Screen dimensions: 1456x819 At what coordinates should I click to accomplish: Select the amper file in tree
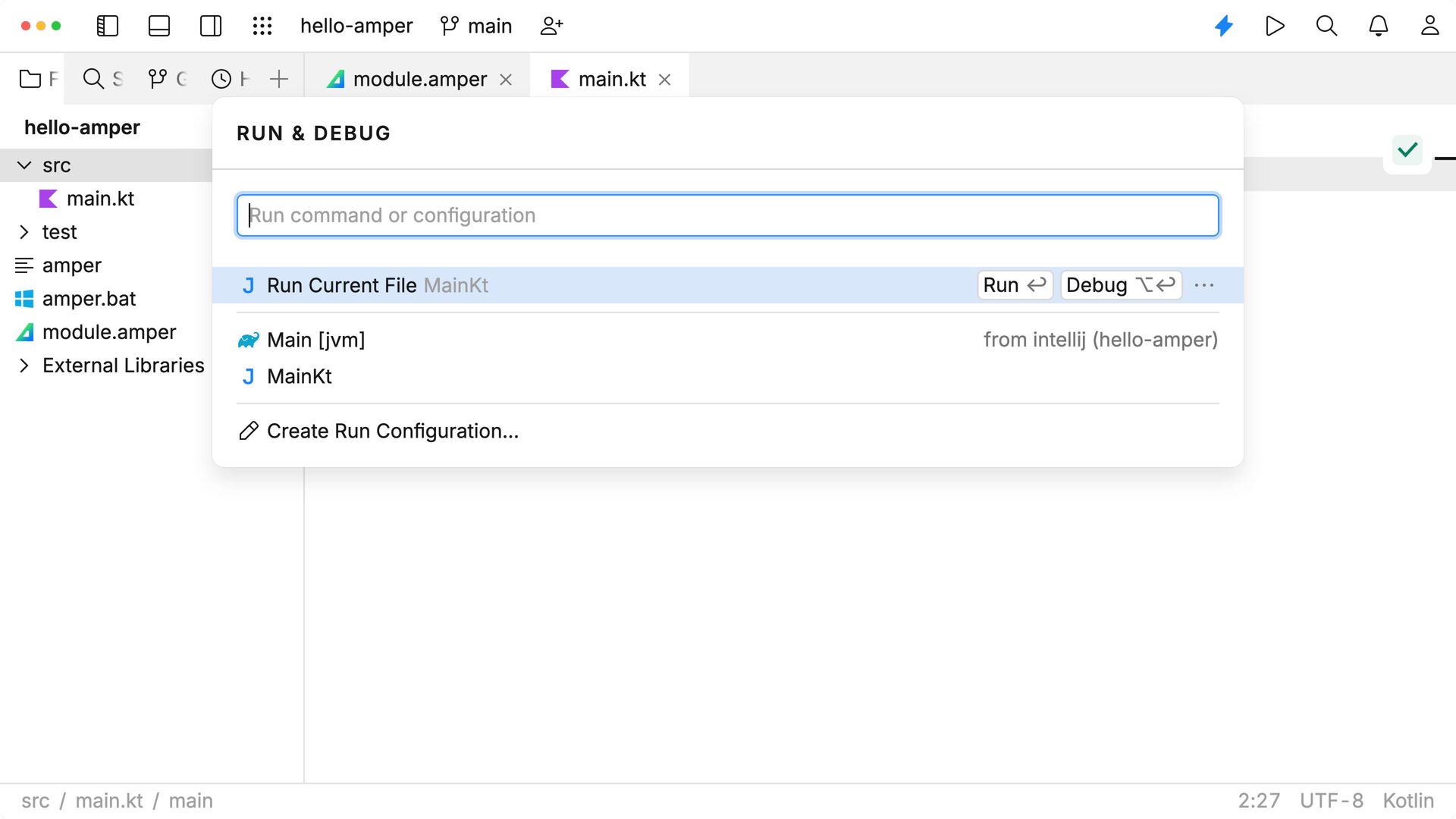pos(71,265)
